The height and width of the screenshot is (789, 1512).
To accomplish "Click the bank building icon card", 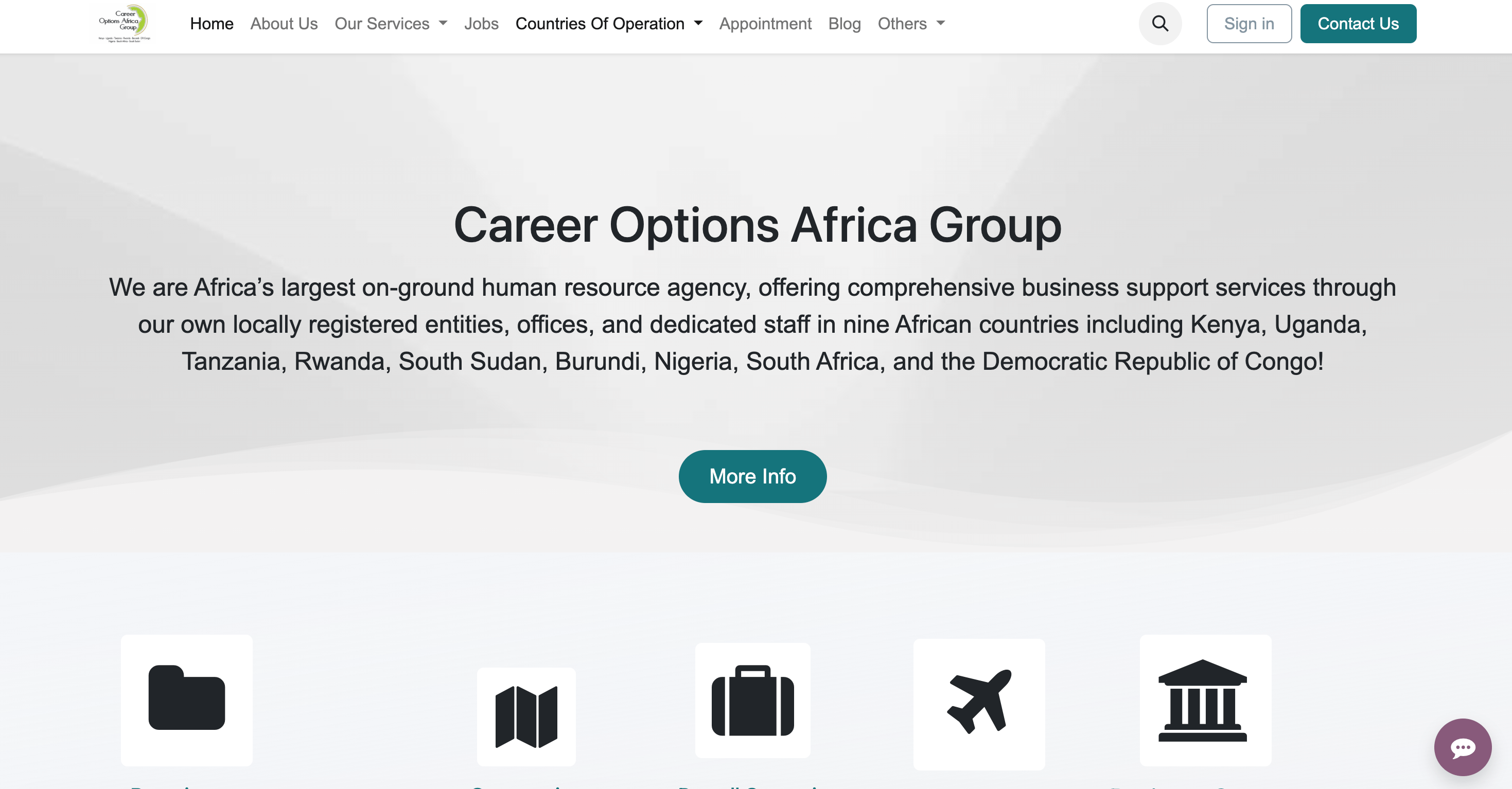I will coord(1205,700).
